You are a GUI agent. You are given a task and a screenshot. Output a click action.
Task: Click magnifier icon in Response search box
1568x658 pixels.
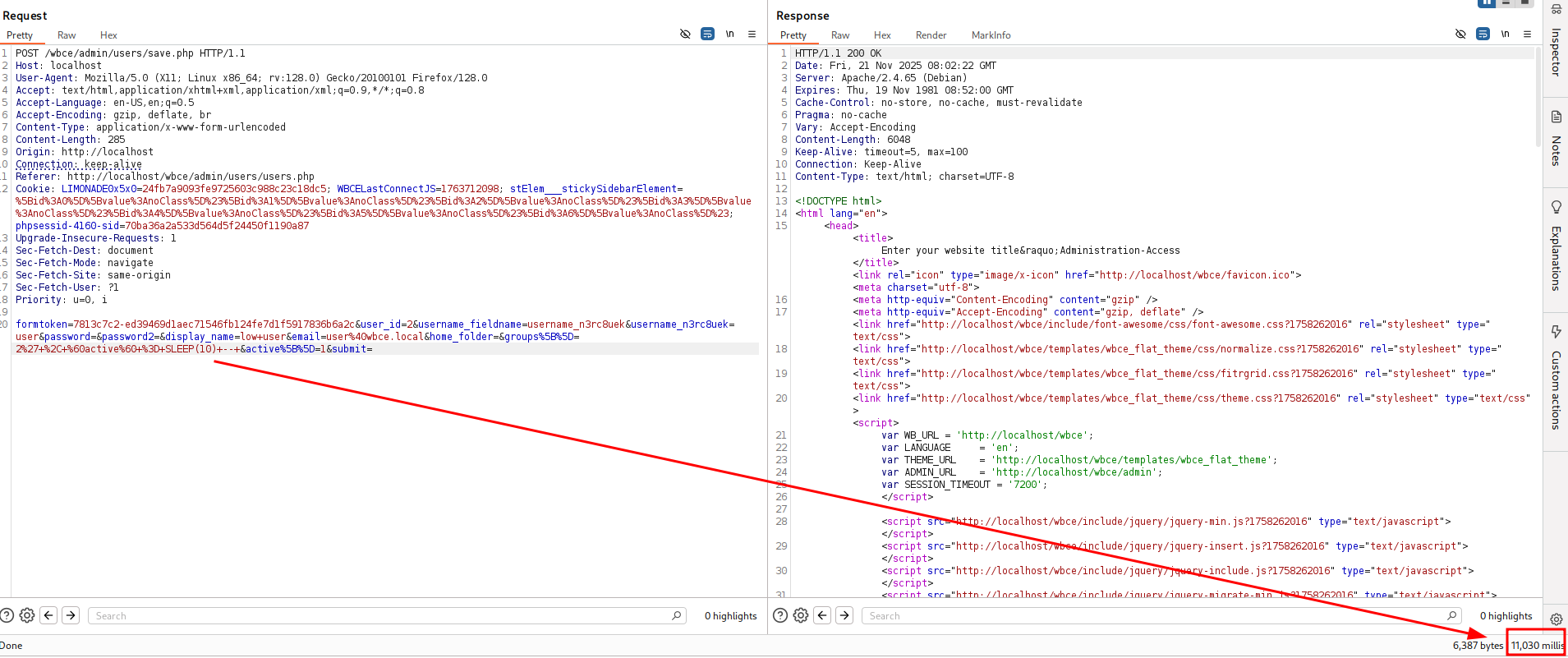point(1451,615)
